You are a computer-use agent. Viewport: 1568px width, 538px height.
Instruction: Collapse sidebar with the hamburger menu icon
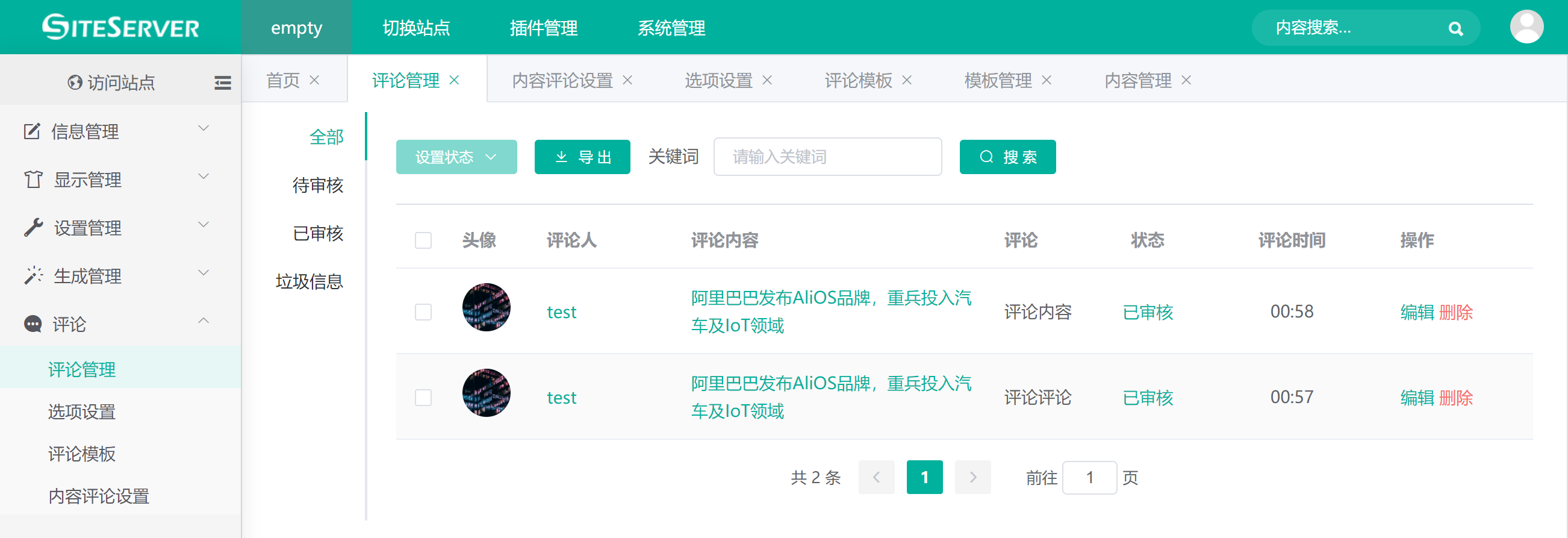pyautogui.click(x=223, y=83)
